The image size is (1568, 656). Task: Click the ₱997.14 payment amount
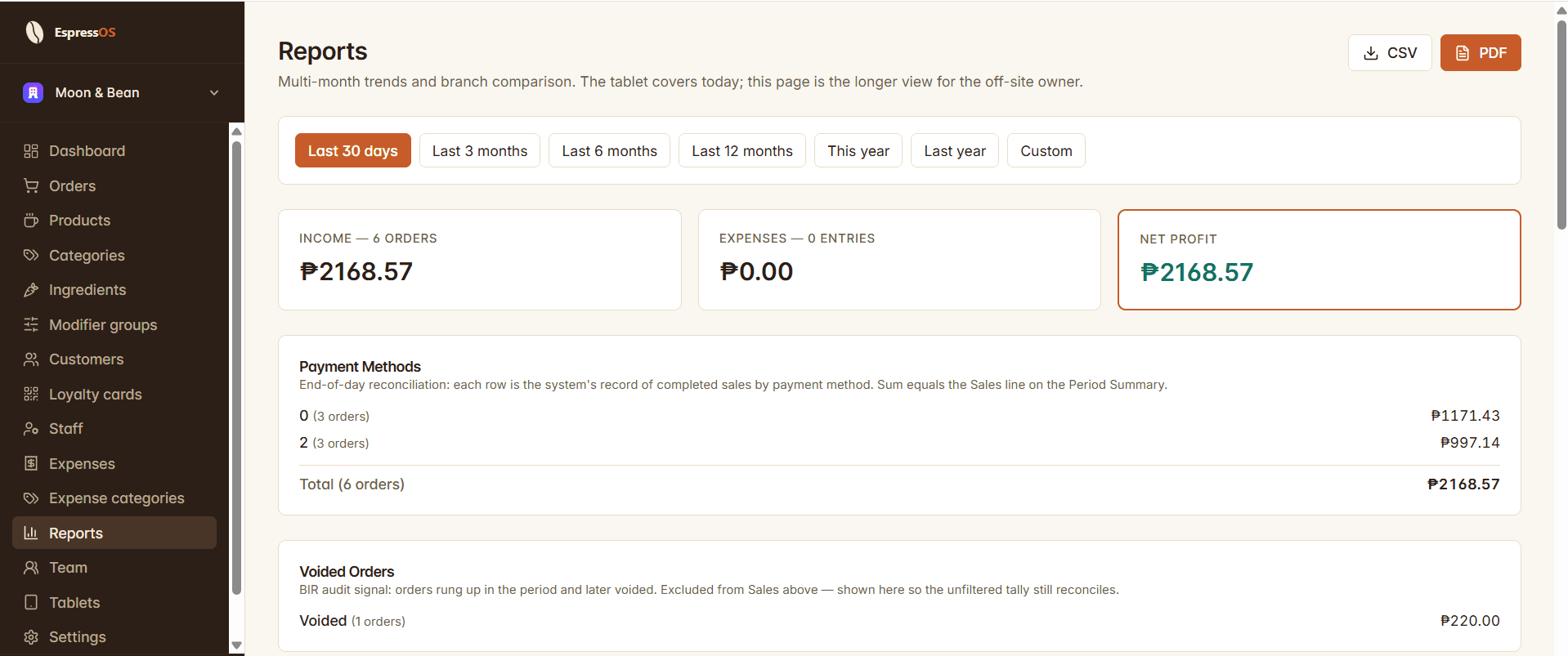coord(1470,443)
